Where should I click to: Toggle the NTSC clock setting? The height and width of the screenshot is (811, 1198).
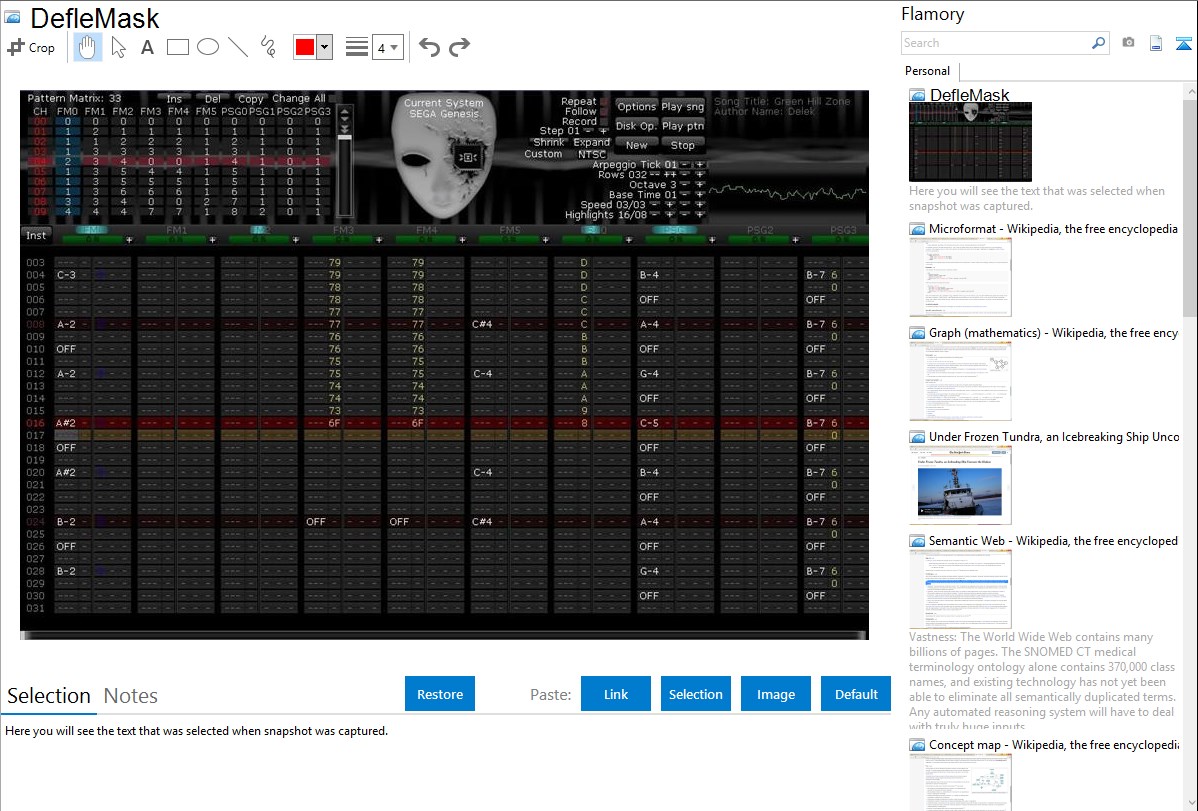(592, 154)
